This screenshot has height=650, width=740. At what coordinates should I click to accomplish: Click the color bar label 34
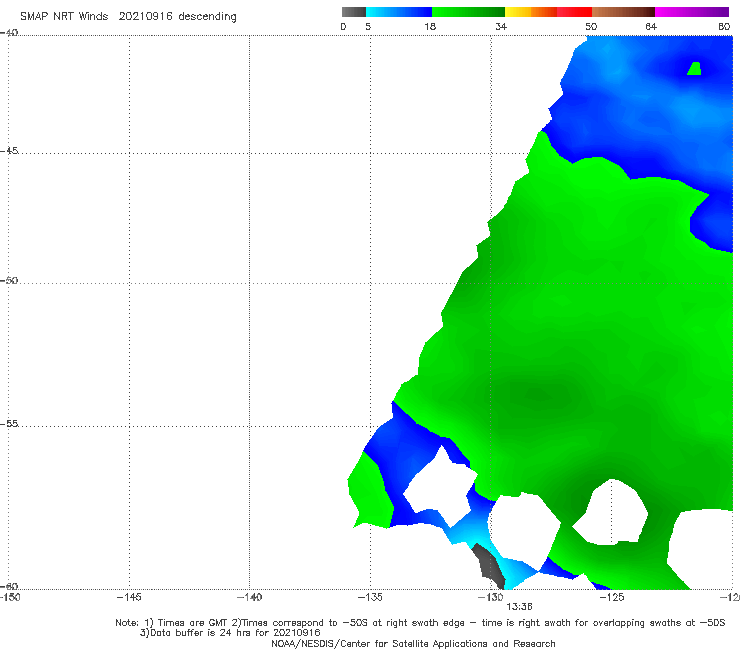[x=501, y=26]
